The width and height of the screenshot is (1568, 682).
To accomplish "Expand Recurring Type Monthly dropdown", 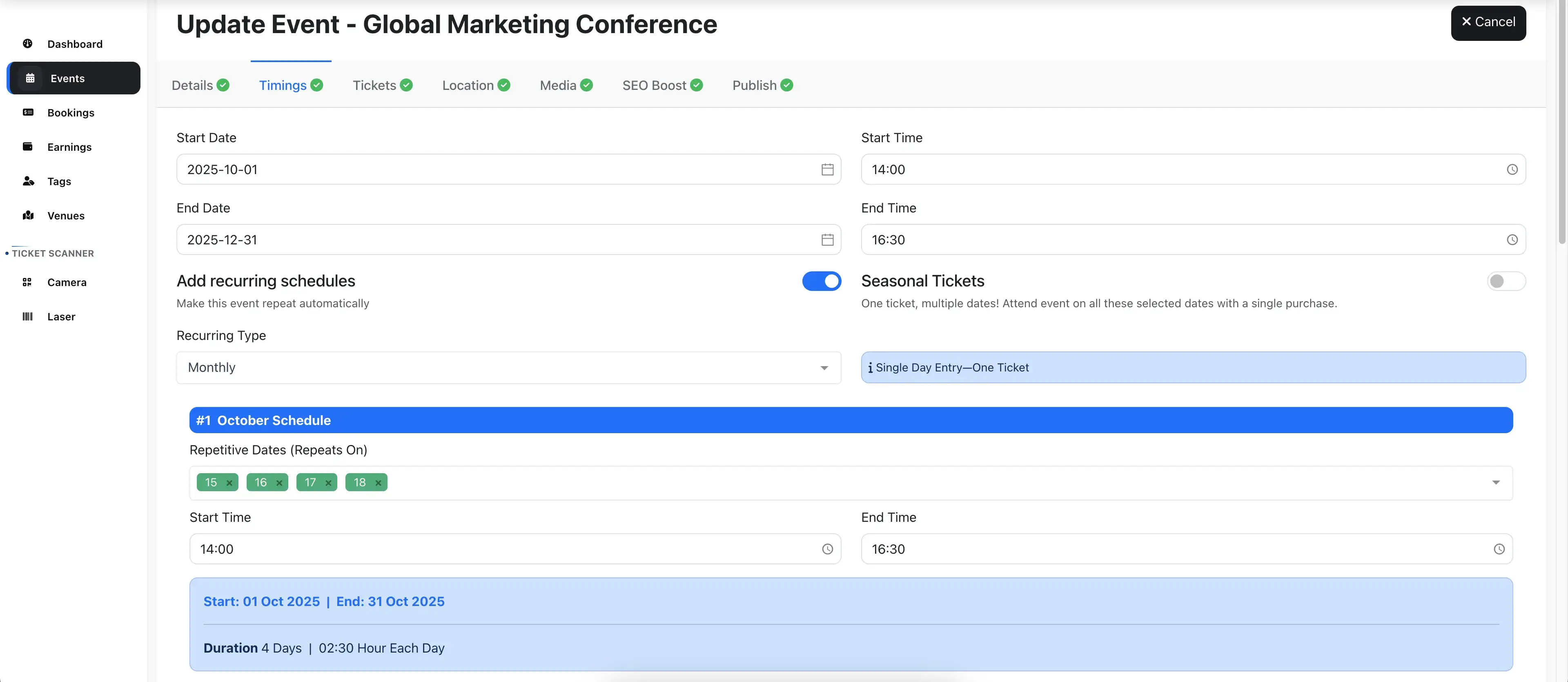I will [x=824, y=368].
